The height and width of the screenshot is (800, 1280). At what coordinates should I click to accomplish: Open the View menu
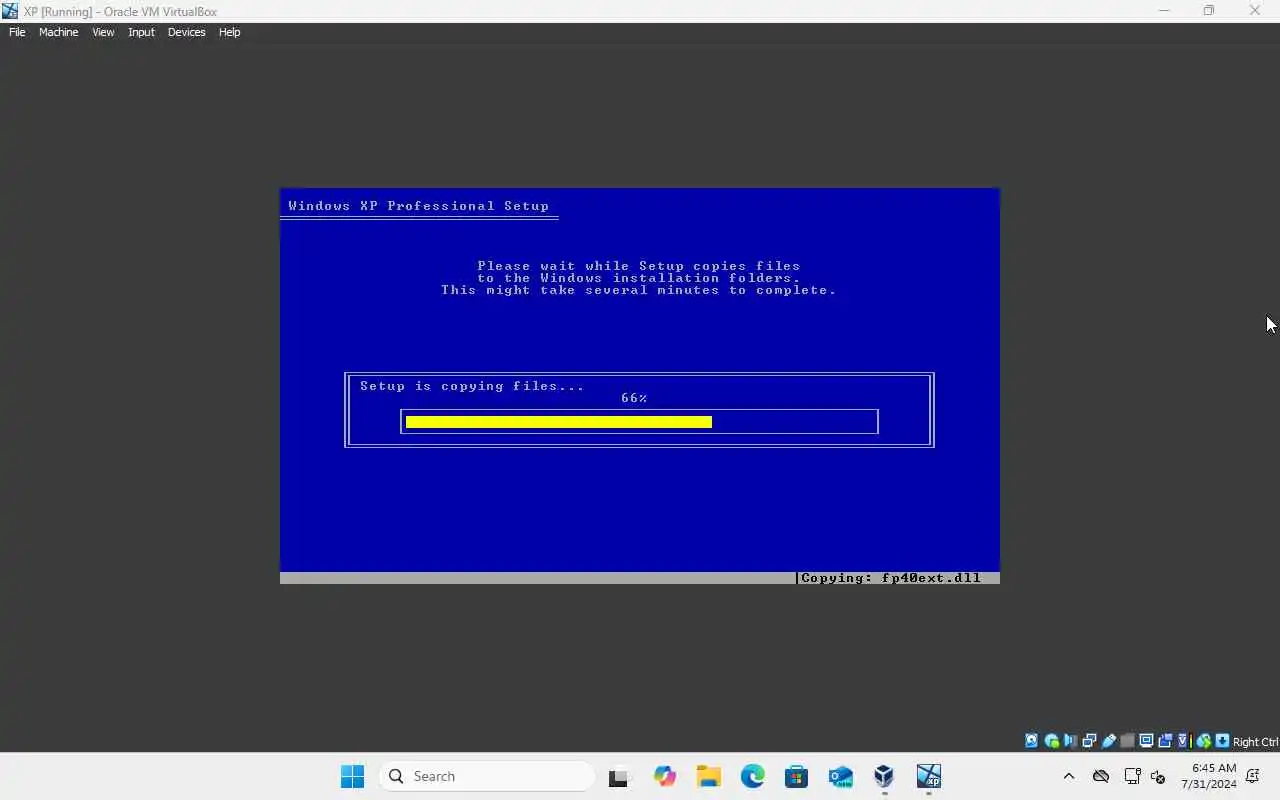tap(103, 32)
